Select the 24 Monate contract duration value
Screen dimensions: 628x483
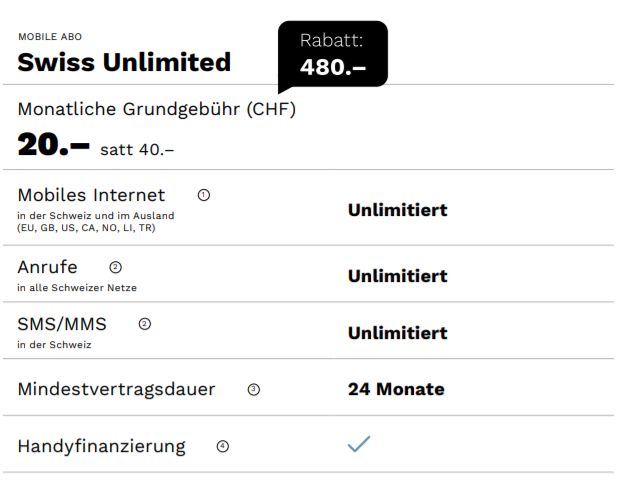[x=396, y=389]
